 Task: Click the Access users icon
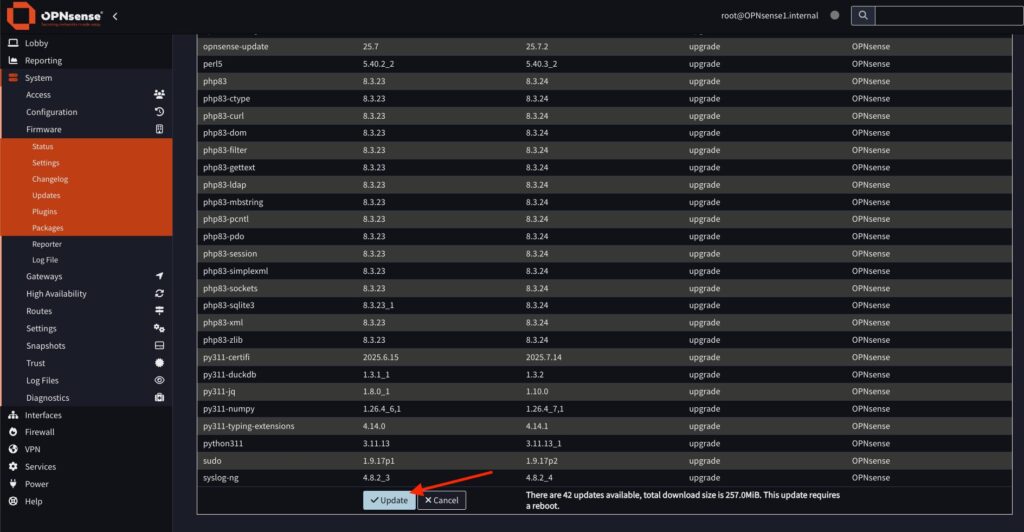point(159,95)
